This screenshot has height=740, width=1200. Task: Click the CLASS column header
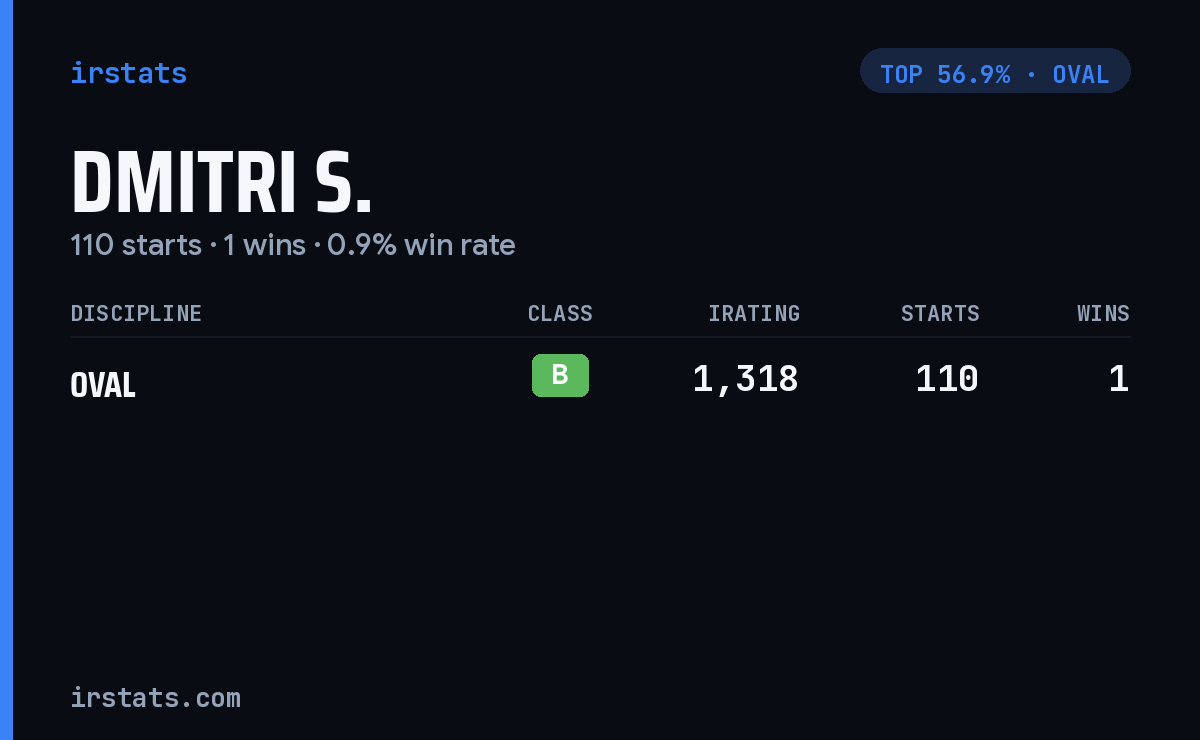point(560,314)
